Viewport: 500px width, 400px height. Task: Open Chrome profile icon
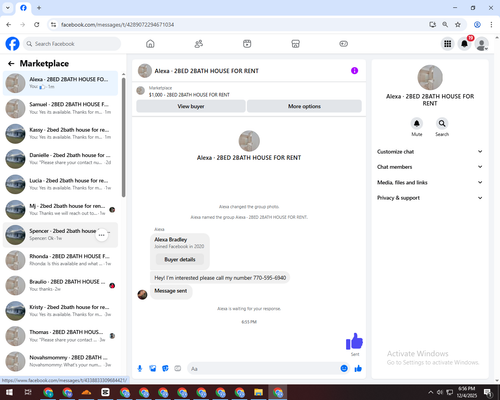(x=477, y=25)
